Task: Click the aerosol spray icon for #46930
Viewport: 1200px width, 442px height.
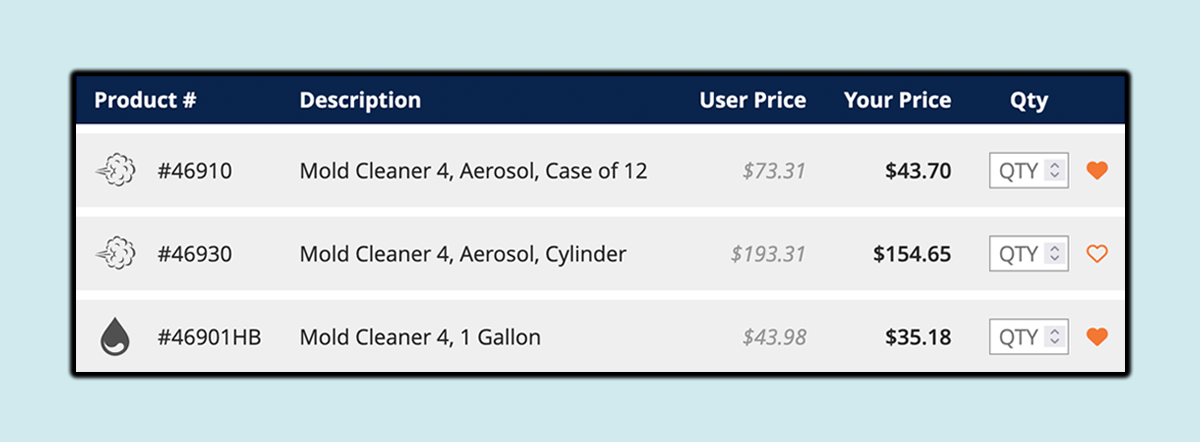Action: click(116, 254)
